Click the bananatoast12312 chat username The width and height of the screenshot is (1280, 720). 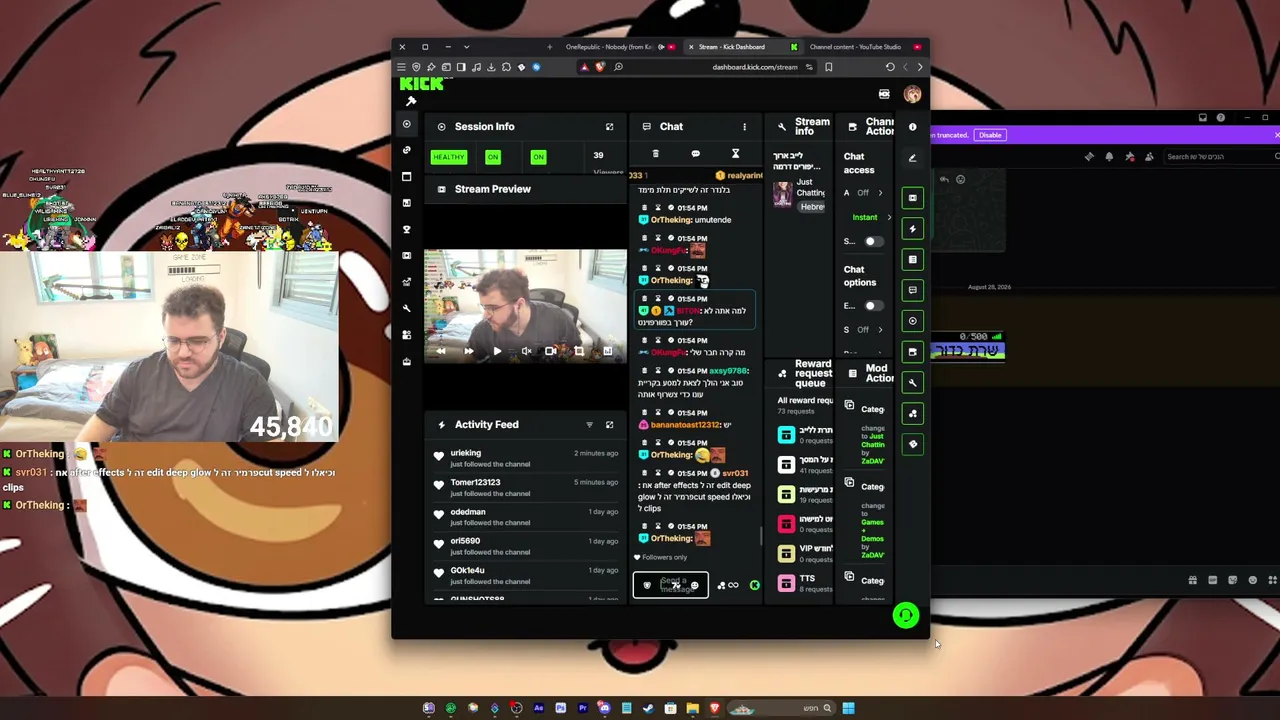tap(685, 425)
